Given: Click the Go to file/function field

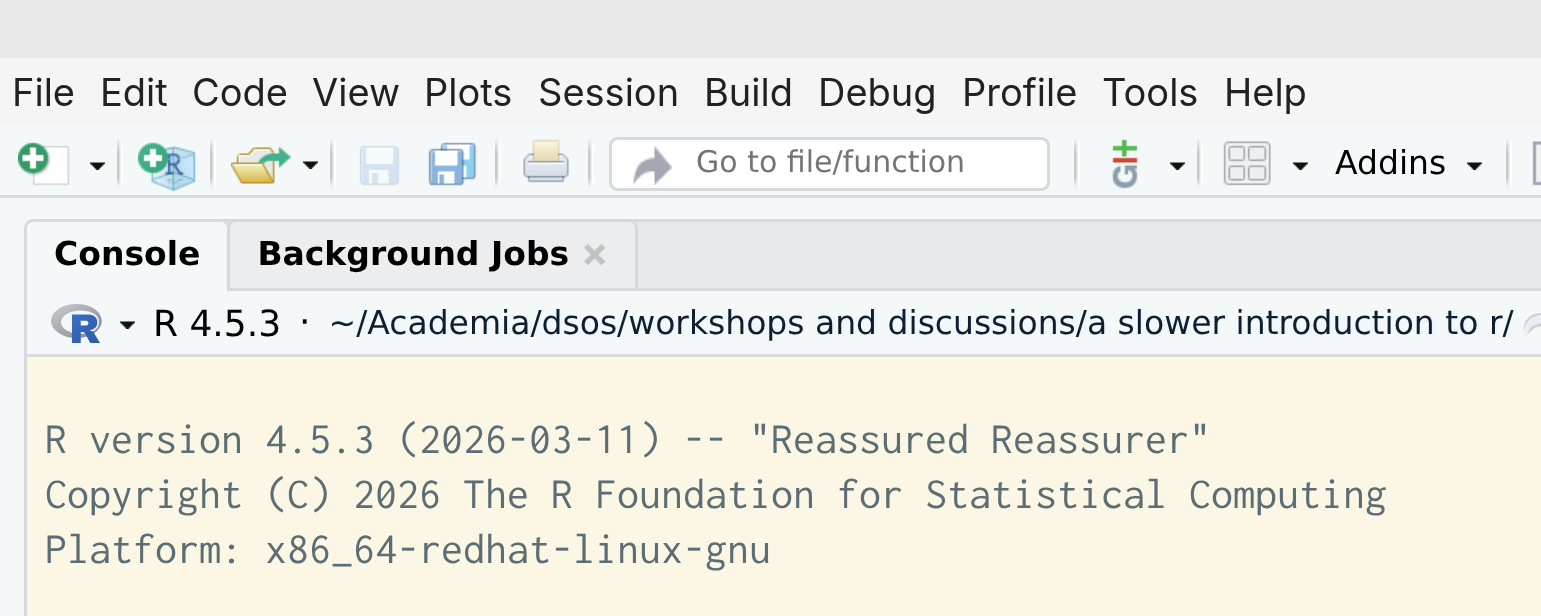Looking at the screenshot, I should (x=830, y=163).
